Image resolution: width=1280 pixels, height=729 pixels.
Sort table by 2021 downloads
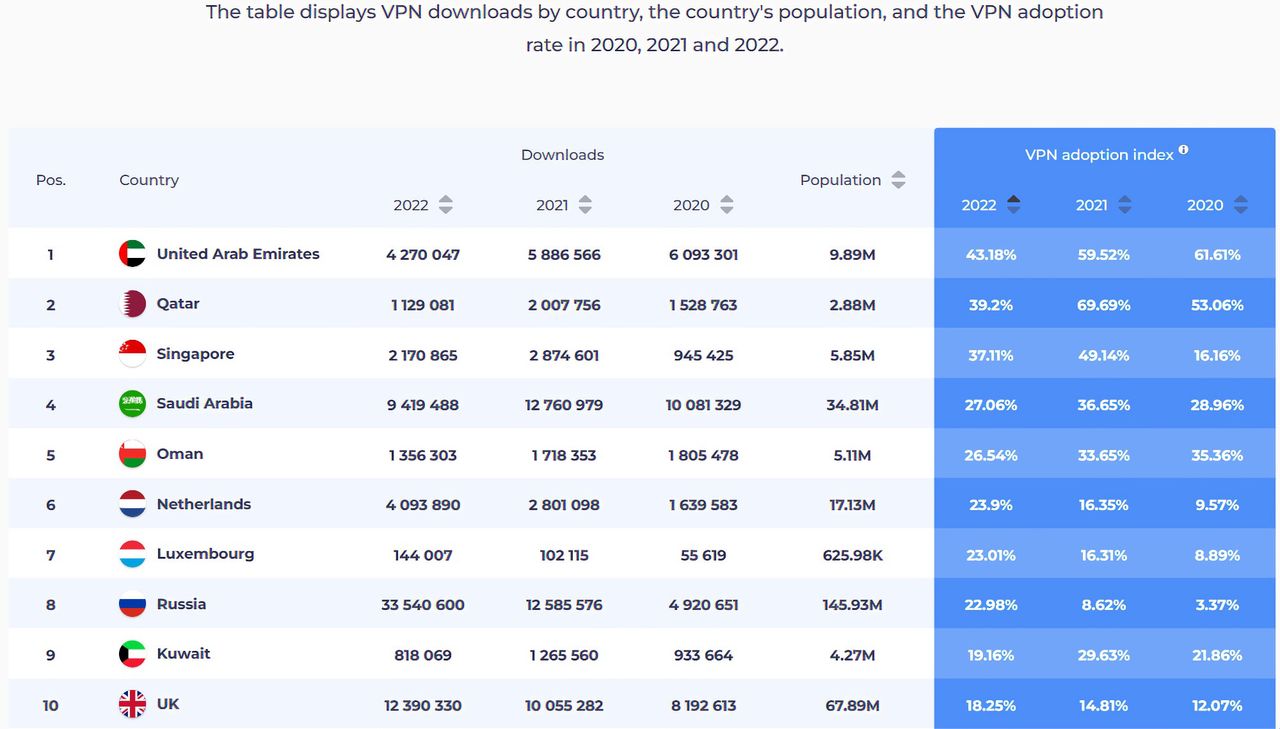coord(585,205)
